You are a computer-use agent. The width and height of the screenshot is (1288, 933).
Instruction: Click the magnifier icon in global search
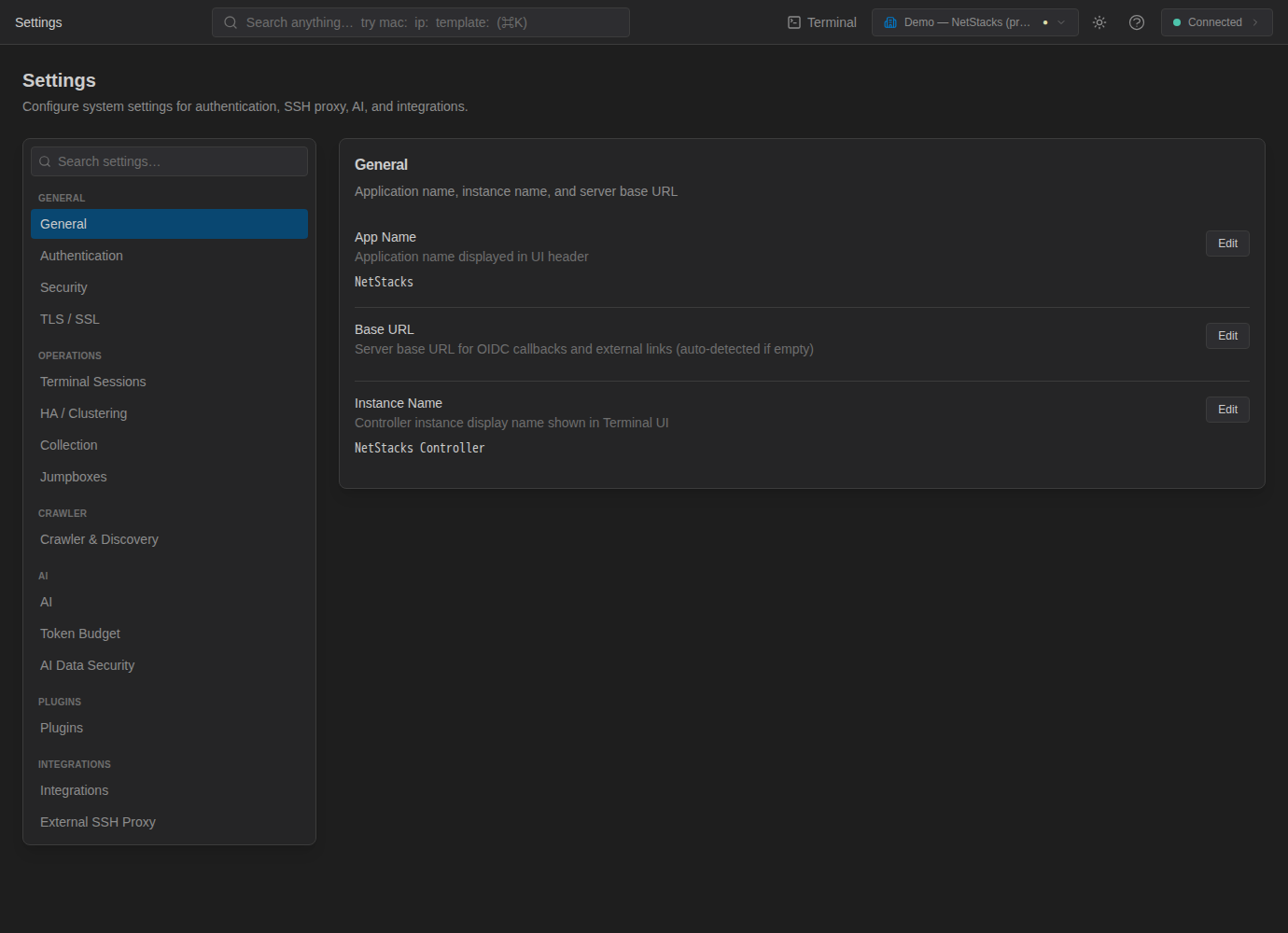click(x=231, y=22)
